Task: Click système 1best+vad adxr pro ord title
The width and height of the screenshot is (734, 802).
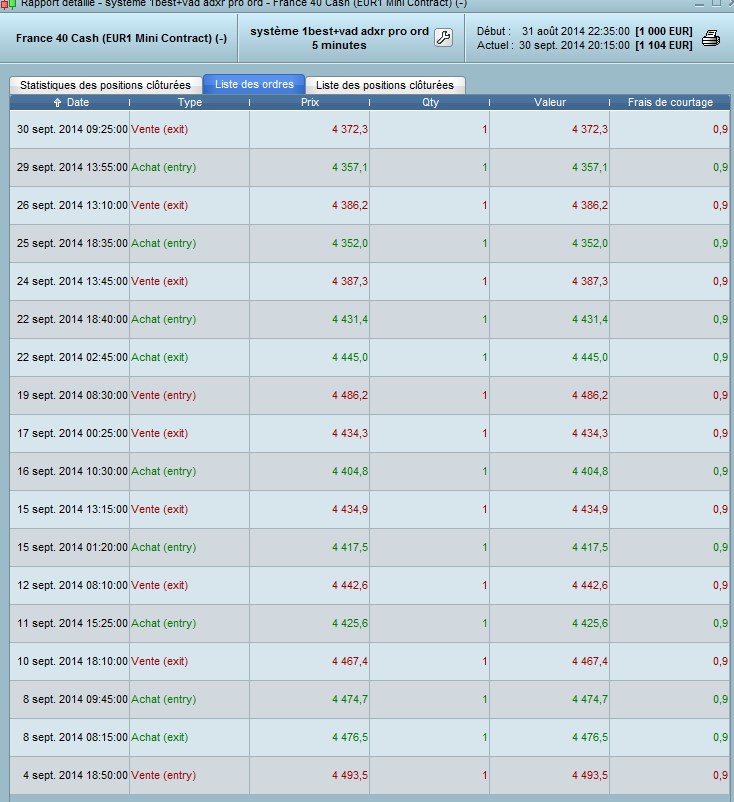Action: pyautogui.click(x=339, y=31)
